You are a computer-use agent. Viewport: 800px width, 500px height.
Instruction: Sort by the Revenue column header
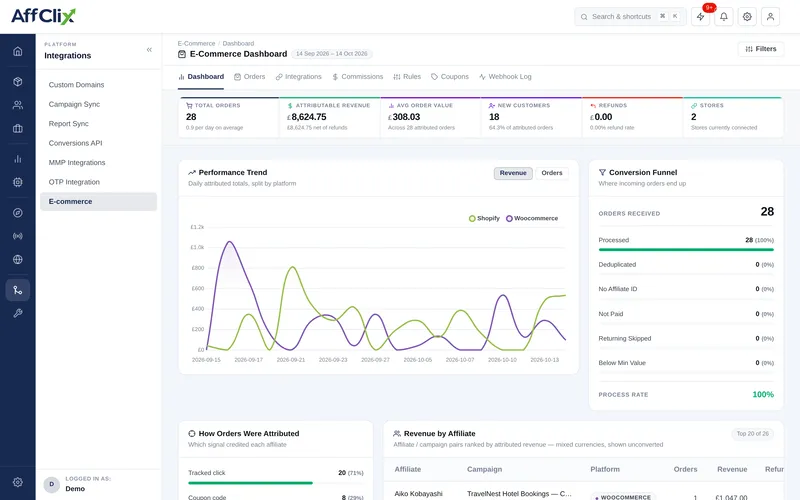tap(732, 469)
